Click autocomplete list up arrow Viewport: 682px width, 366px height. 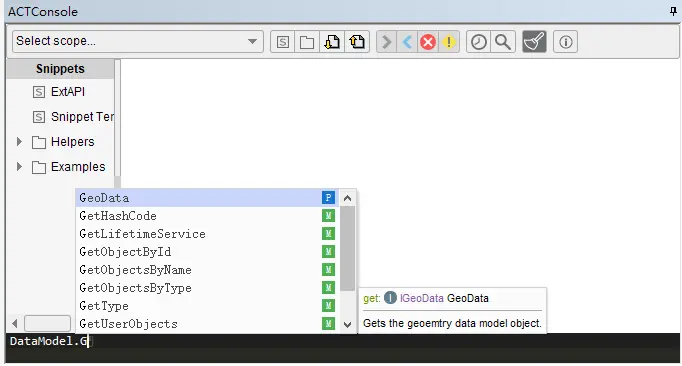pos(347,198)
